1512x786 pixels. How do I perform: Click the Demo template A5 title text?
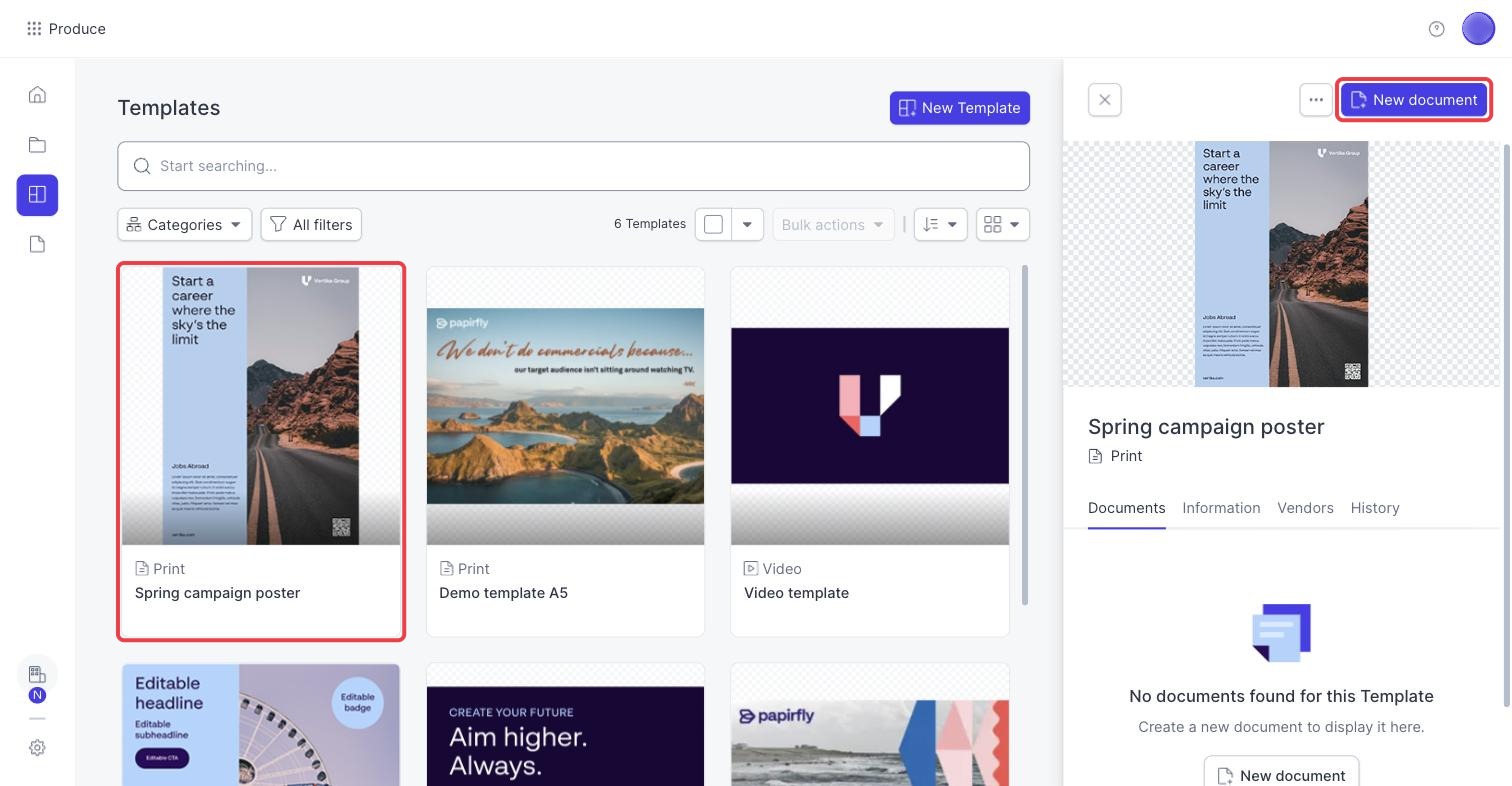coord(503,593)
